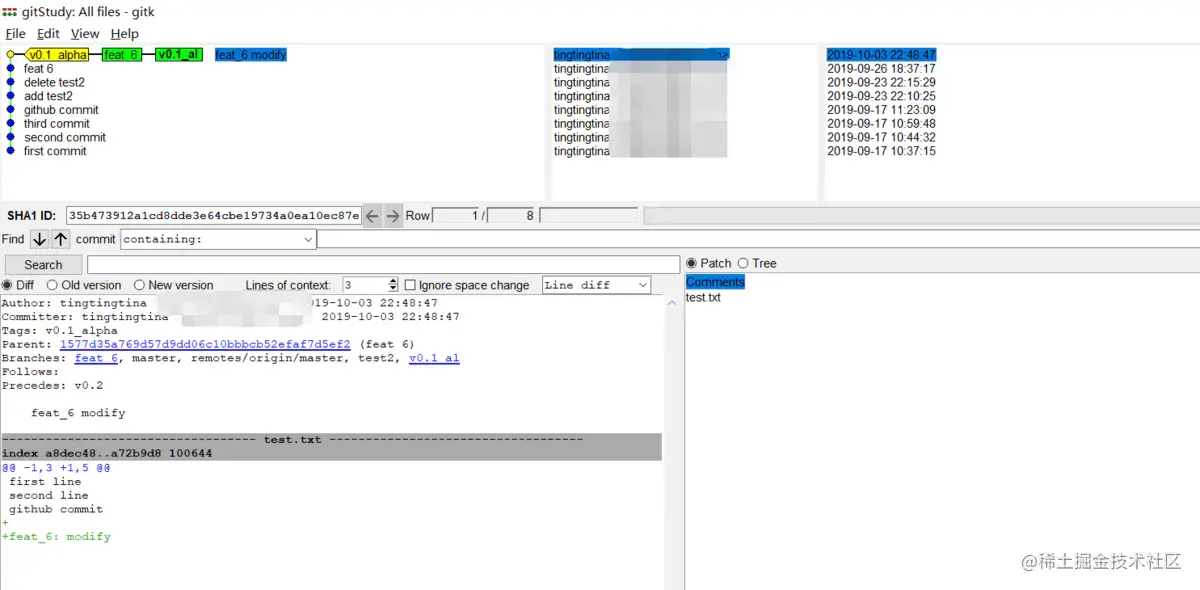Click the commit node dot for feat 6
The width and height of the screenshot is (1200, 590).
11,69
